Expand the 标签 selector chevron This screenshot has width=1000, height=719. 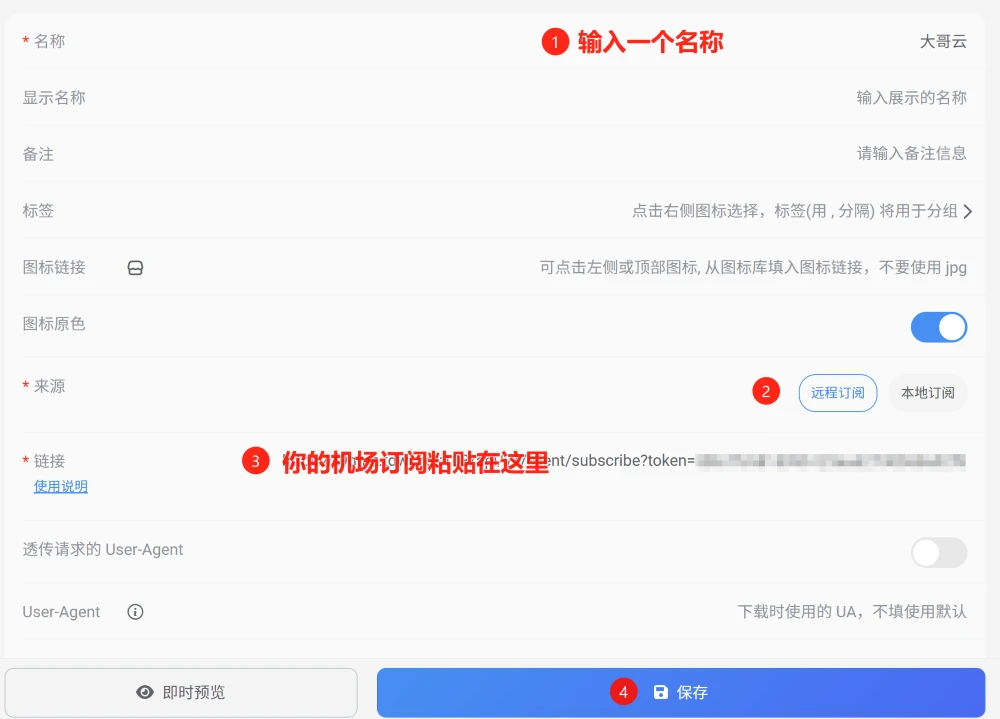point(968,211)
